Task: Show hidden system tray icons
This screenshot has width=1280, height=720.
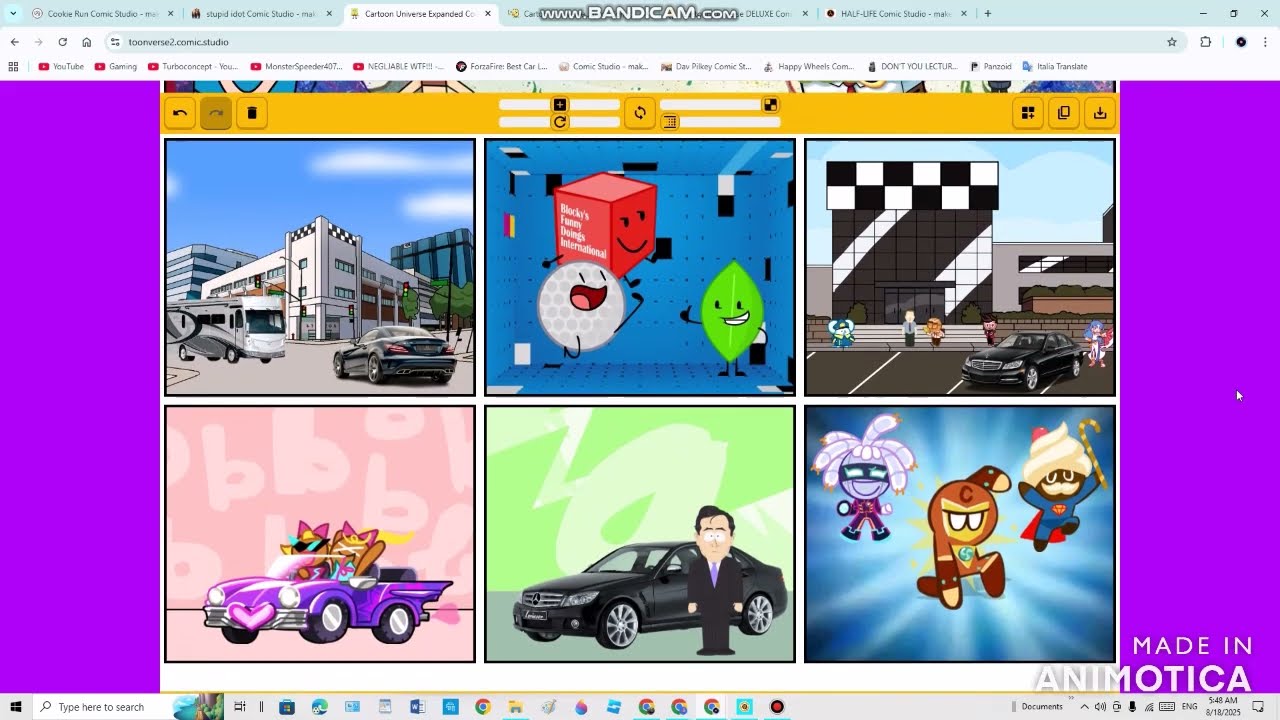Action: 1084,707
